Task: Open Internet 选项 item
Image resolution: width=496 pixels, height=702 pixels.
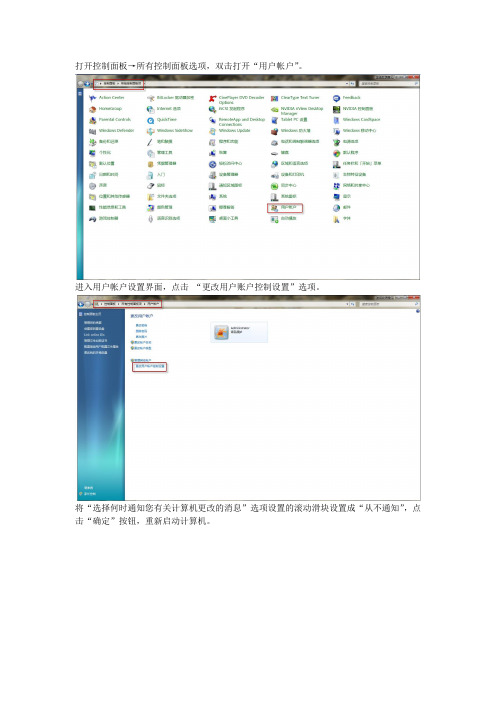Action: coord(164,109)
